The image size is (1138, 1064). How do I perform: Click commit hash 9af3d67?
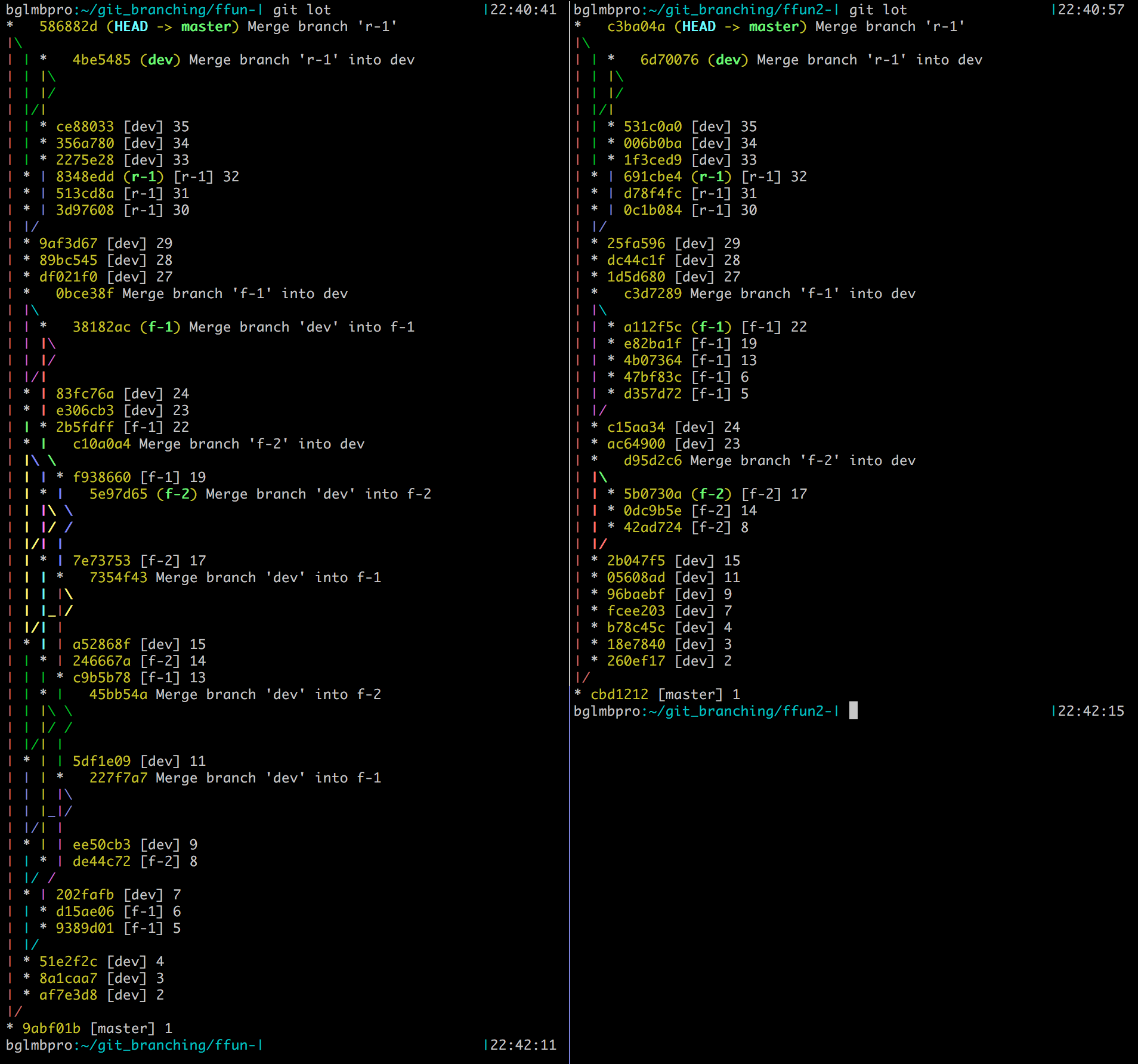[x=68, y=244]
